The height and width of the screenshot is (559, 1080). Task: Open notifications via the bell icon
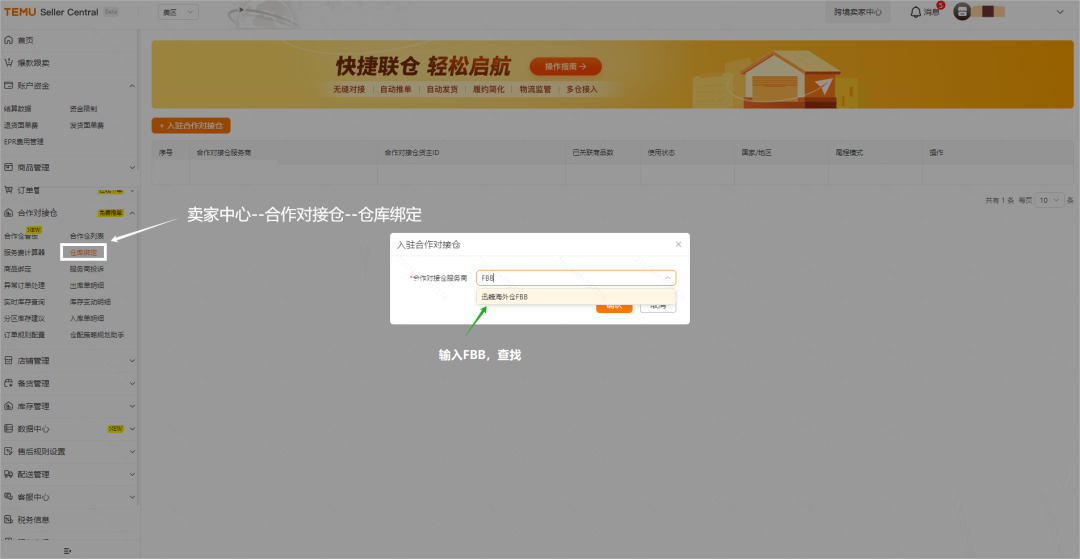915,12
